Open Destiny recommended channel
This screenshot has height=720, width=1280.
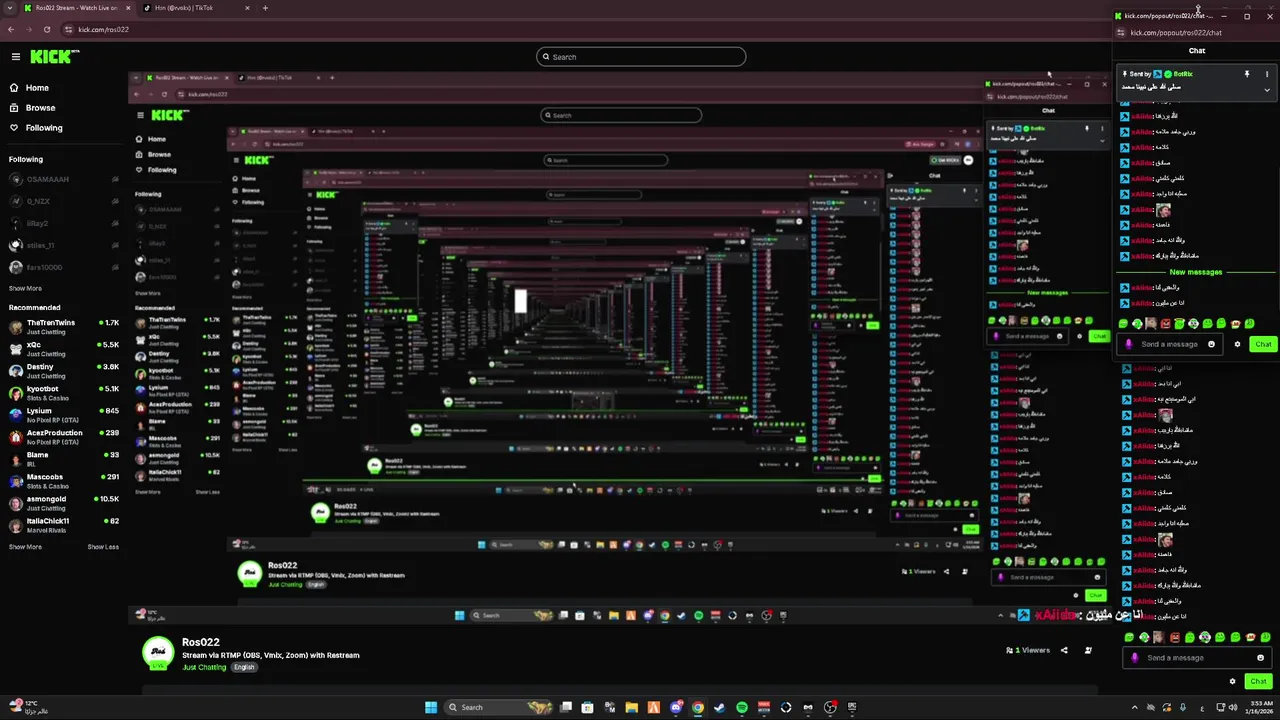pos(64,371)
